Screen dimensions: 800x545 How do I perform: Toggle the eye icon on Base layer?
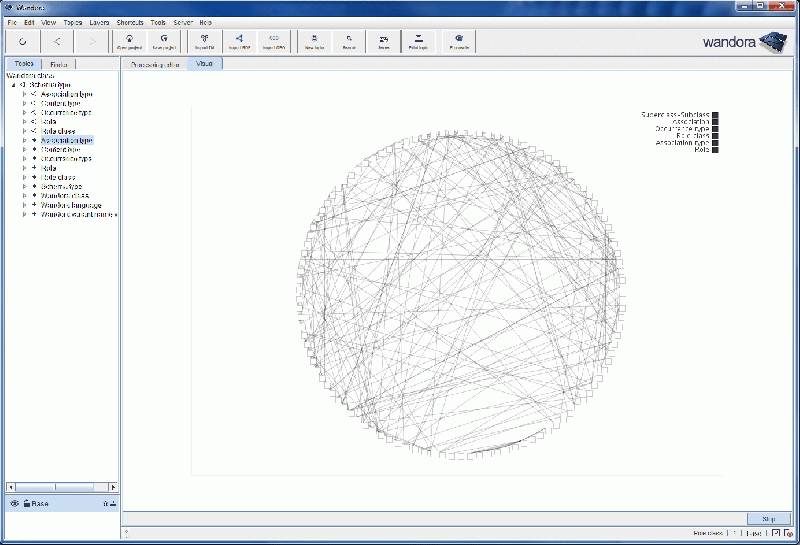[x=14, y=503]
